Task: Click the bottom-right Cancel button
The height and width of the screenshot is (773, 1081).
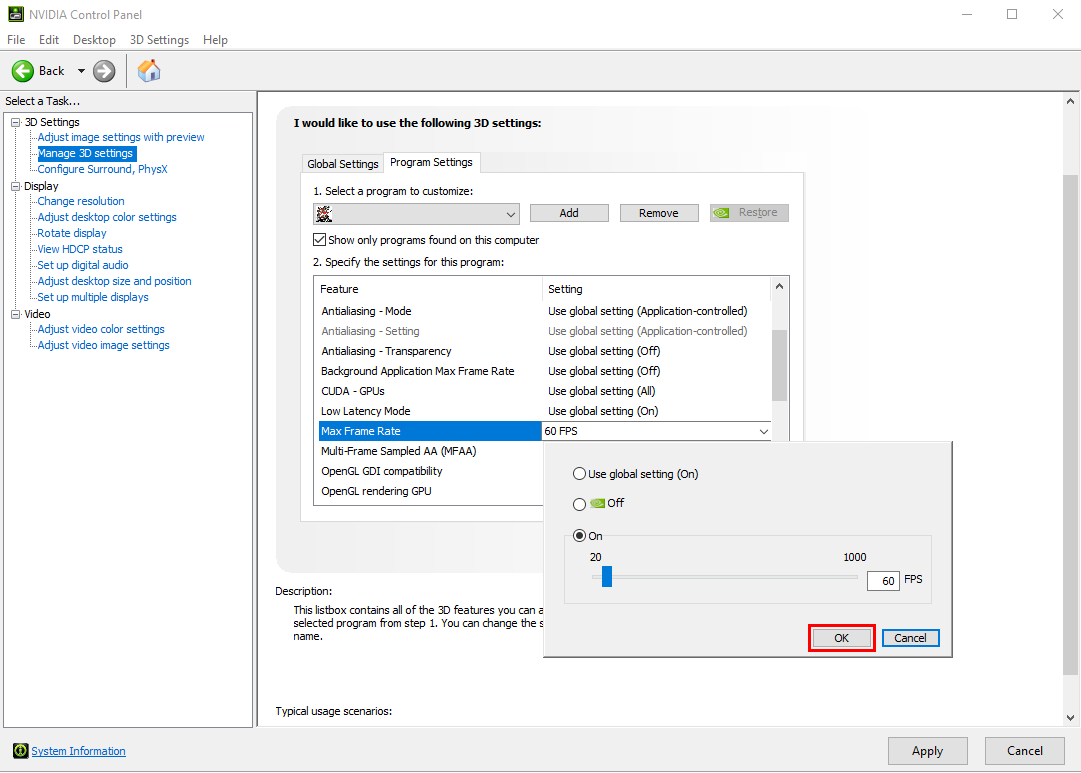Action: pyautogui.click(x=1025, y=751)
